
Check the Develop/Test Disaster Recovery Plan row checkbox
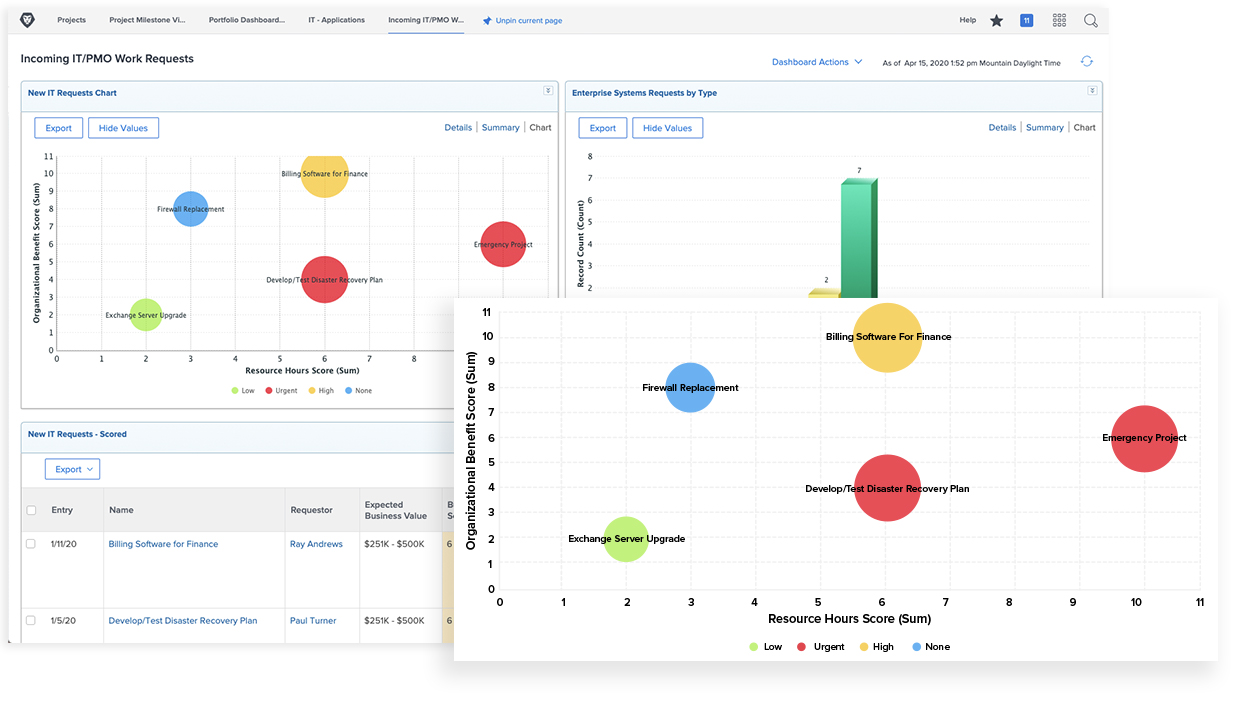point(33,620)
